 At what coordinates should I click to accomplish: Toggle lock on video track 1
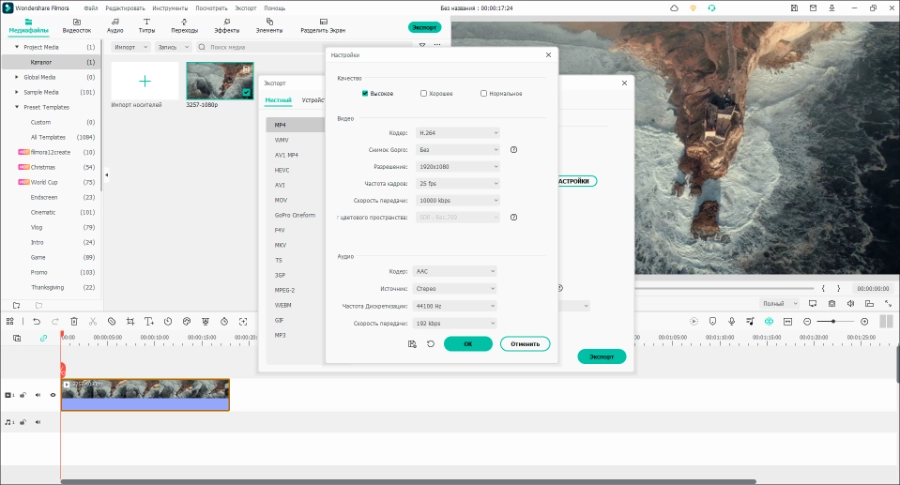pyautogui.click(x=23, y=395)
